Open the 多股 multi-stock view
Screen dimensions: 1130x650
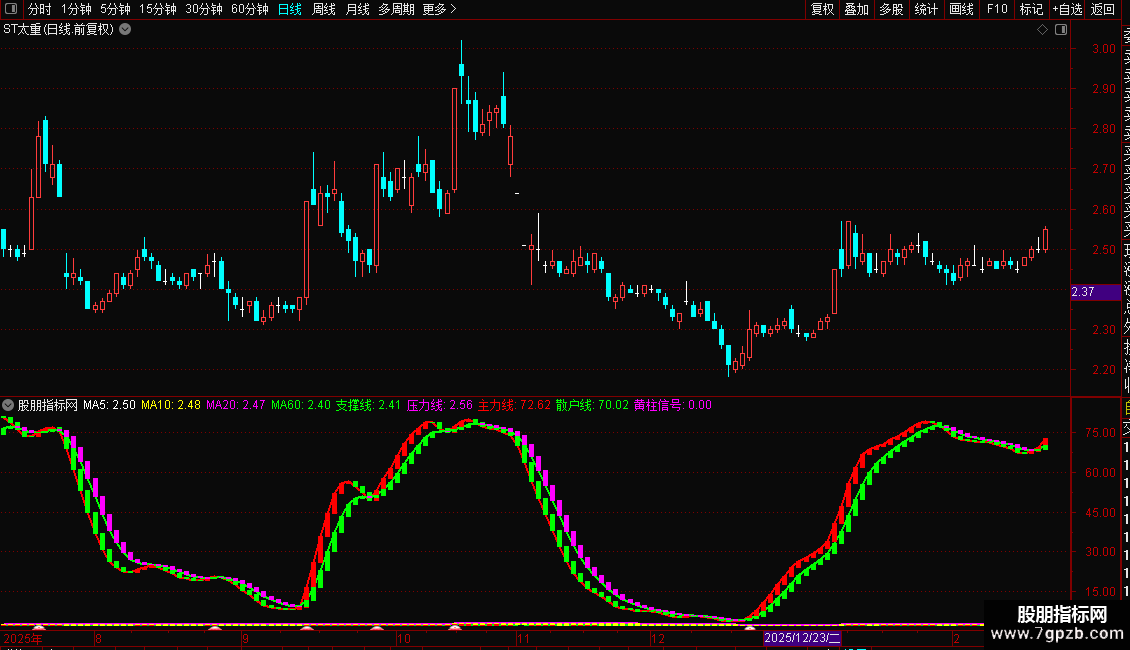pos(891,9)
